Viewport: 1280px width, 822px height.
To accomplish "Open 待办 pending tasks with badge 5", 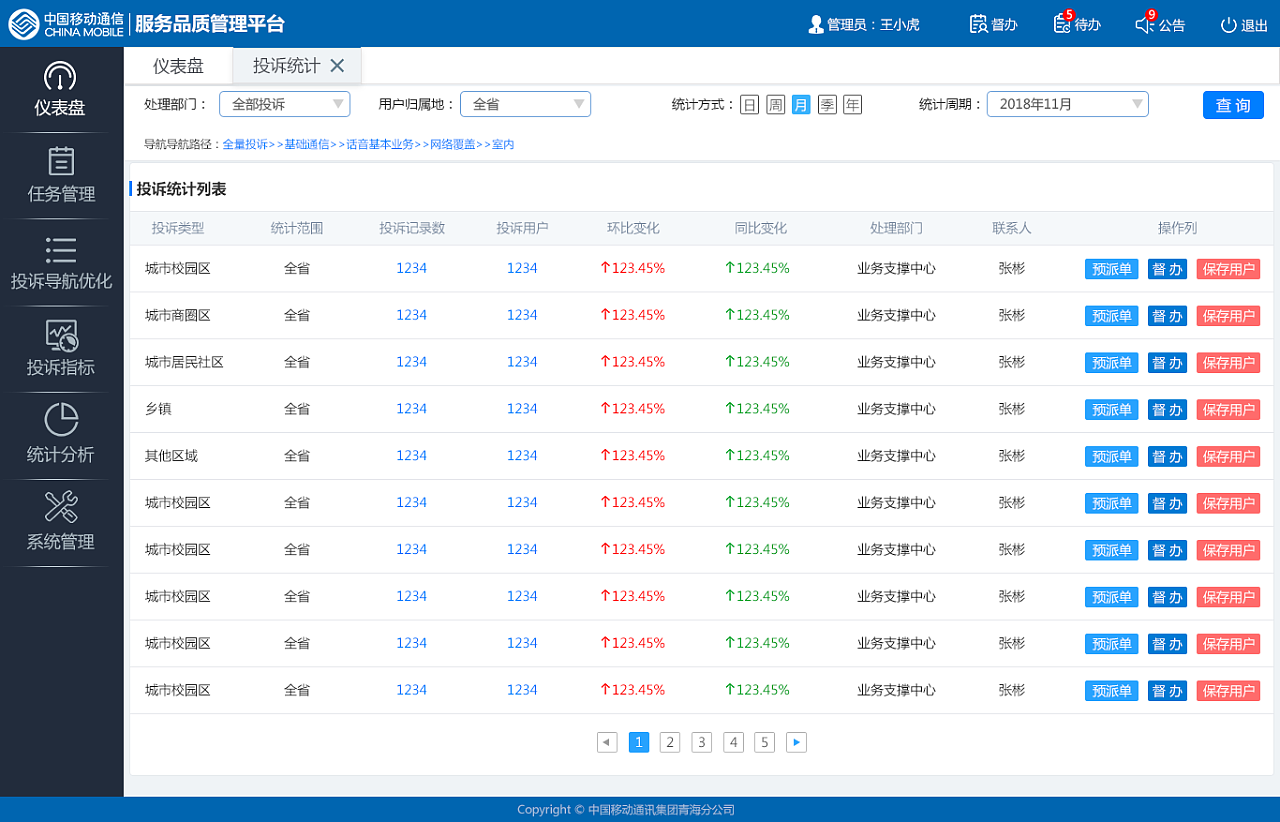I will coord(1077,24).
